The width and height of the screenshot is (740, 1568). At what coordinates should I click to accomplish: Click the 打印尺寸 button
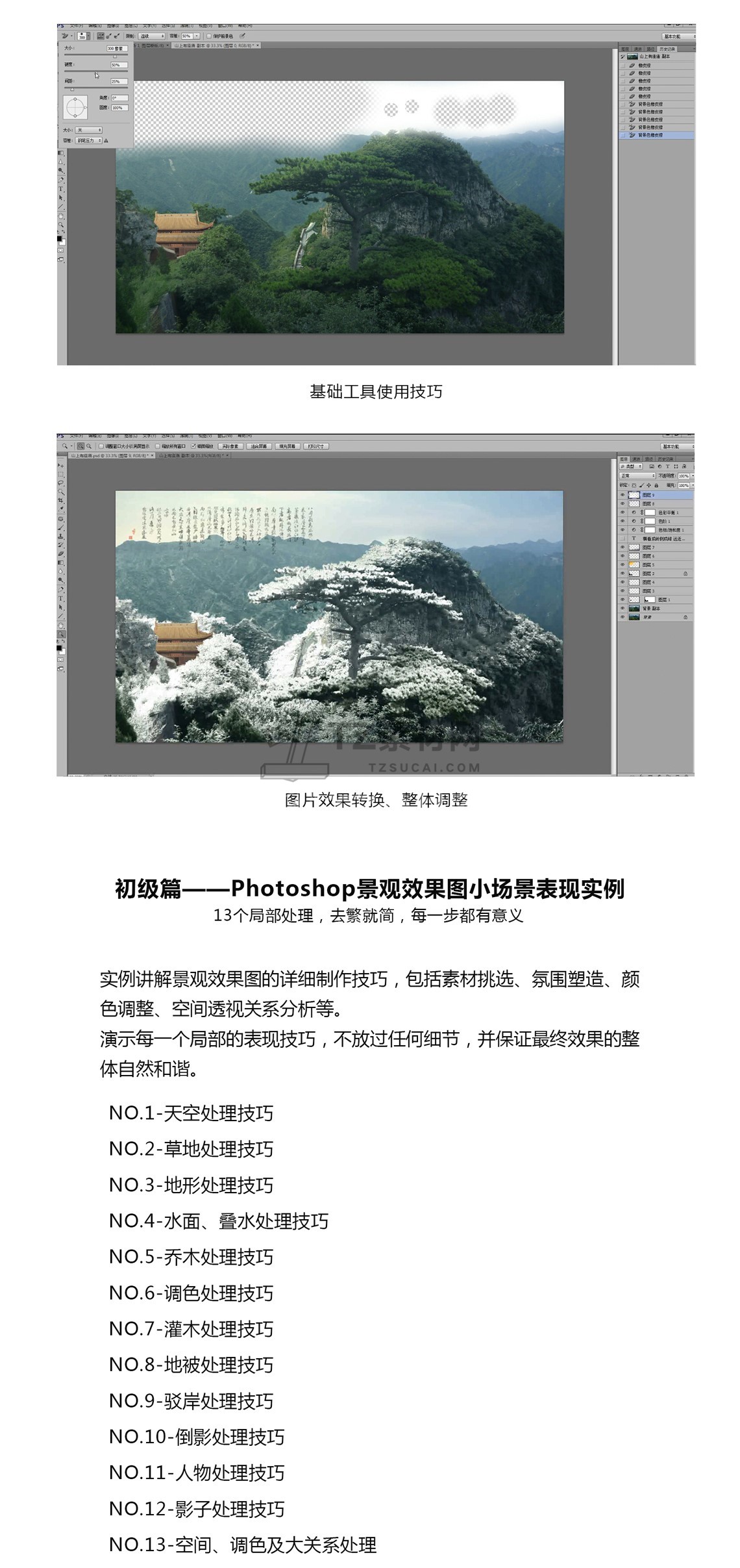click(316, 446)
